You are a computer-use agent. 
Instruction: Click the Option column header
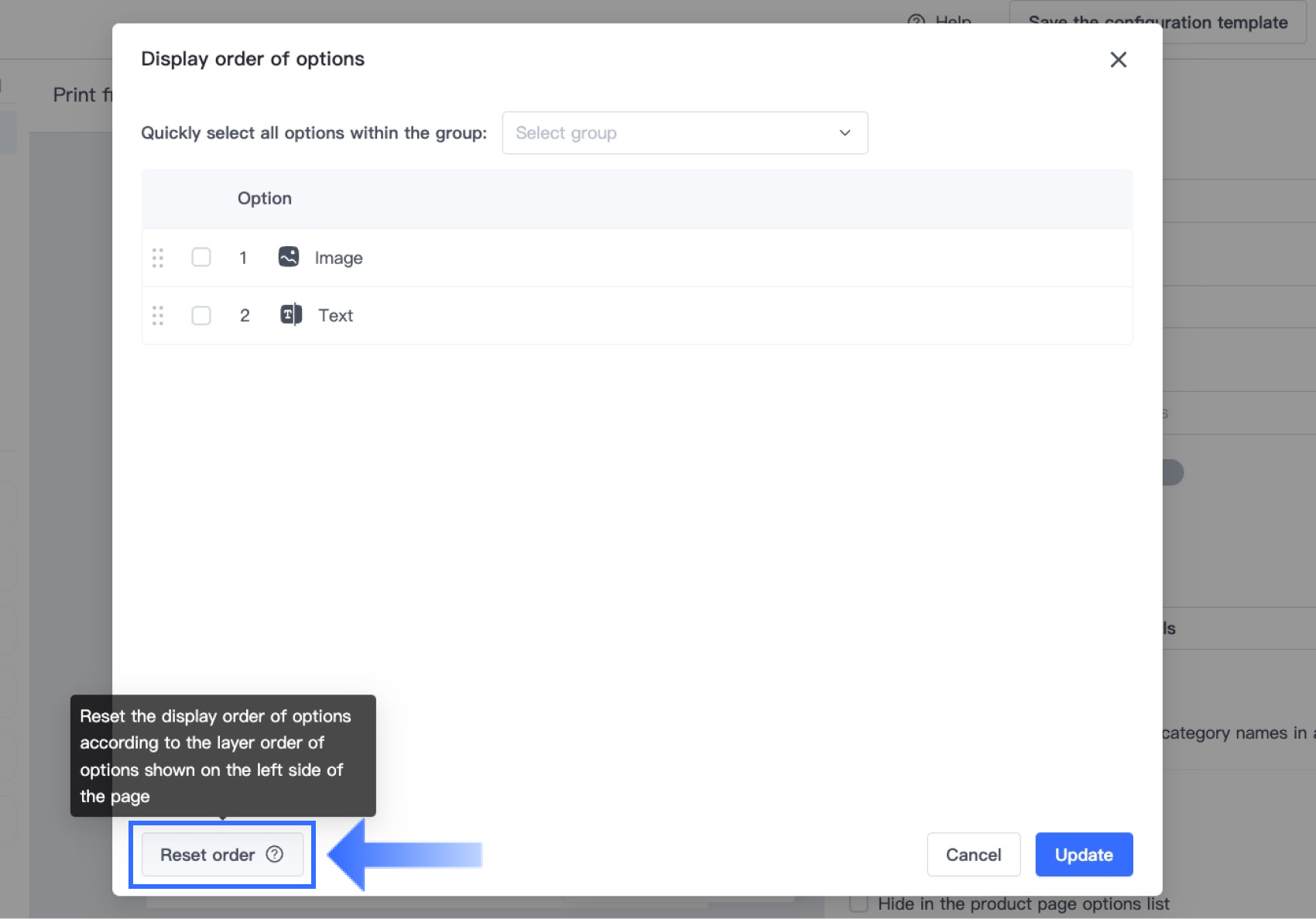(265, 198)
